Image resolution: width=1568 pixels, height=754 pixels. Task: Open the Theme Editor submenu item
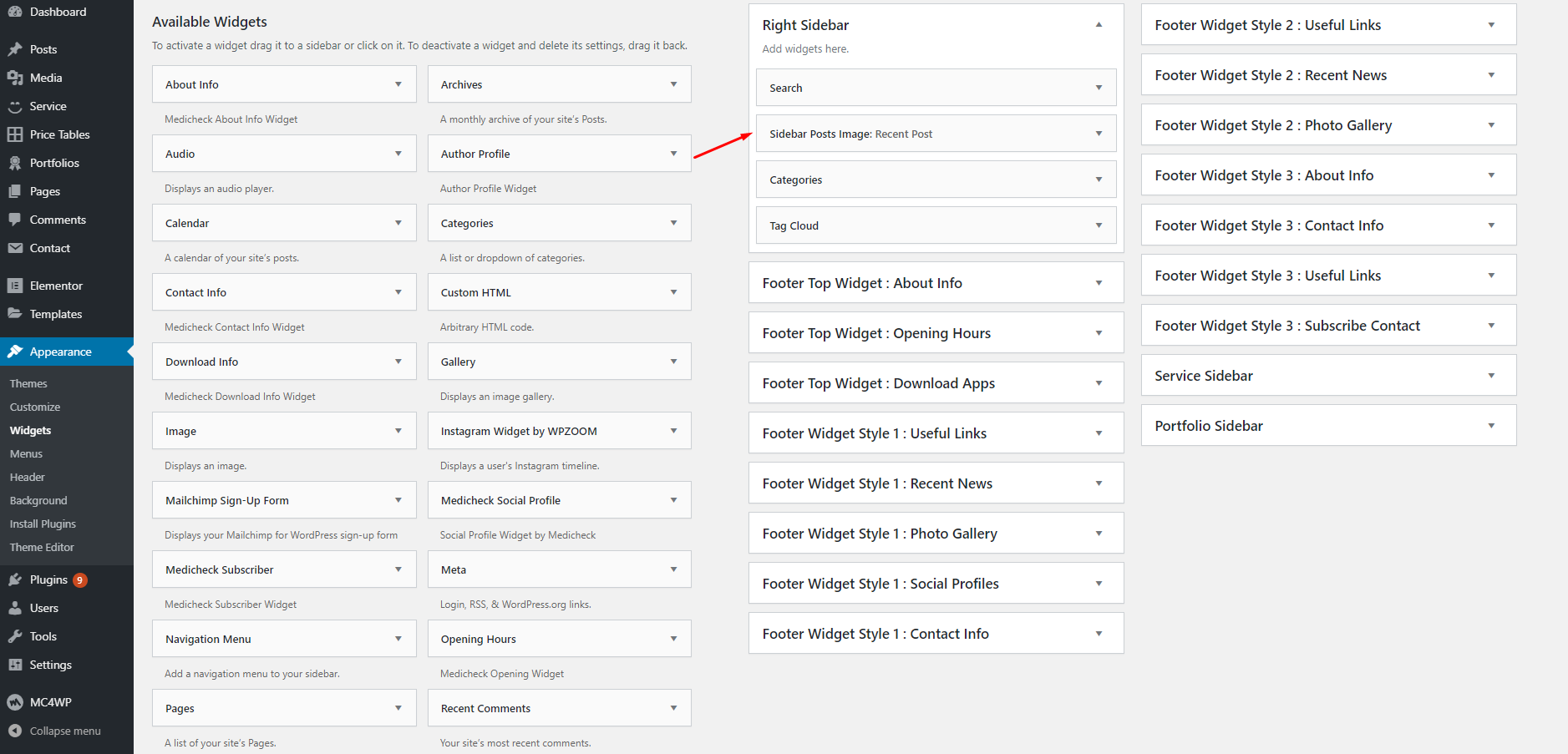coord(42,547)
